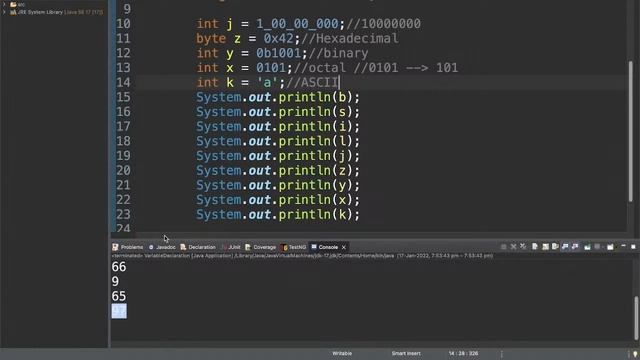Click line number 14 in gutter
The image size is (640, 360).
(123, 82)
